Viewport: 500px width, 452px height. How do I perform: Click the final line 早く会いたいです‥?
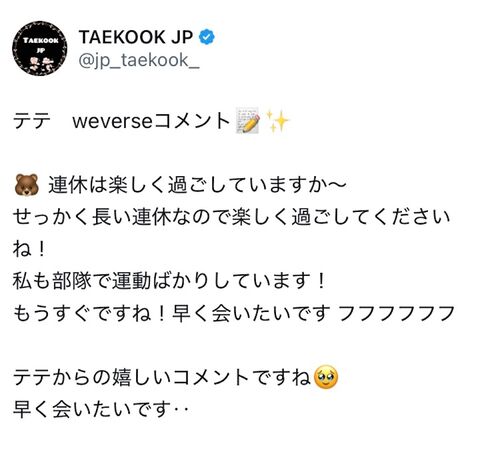pos(101,409)
